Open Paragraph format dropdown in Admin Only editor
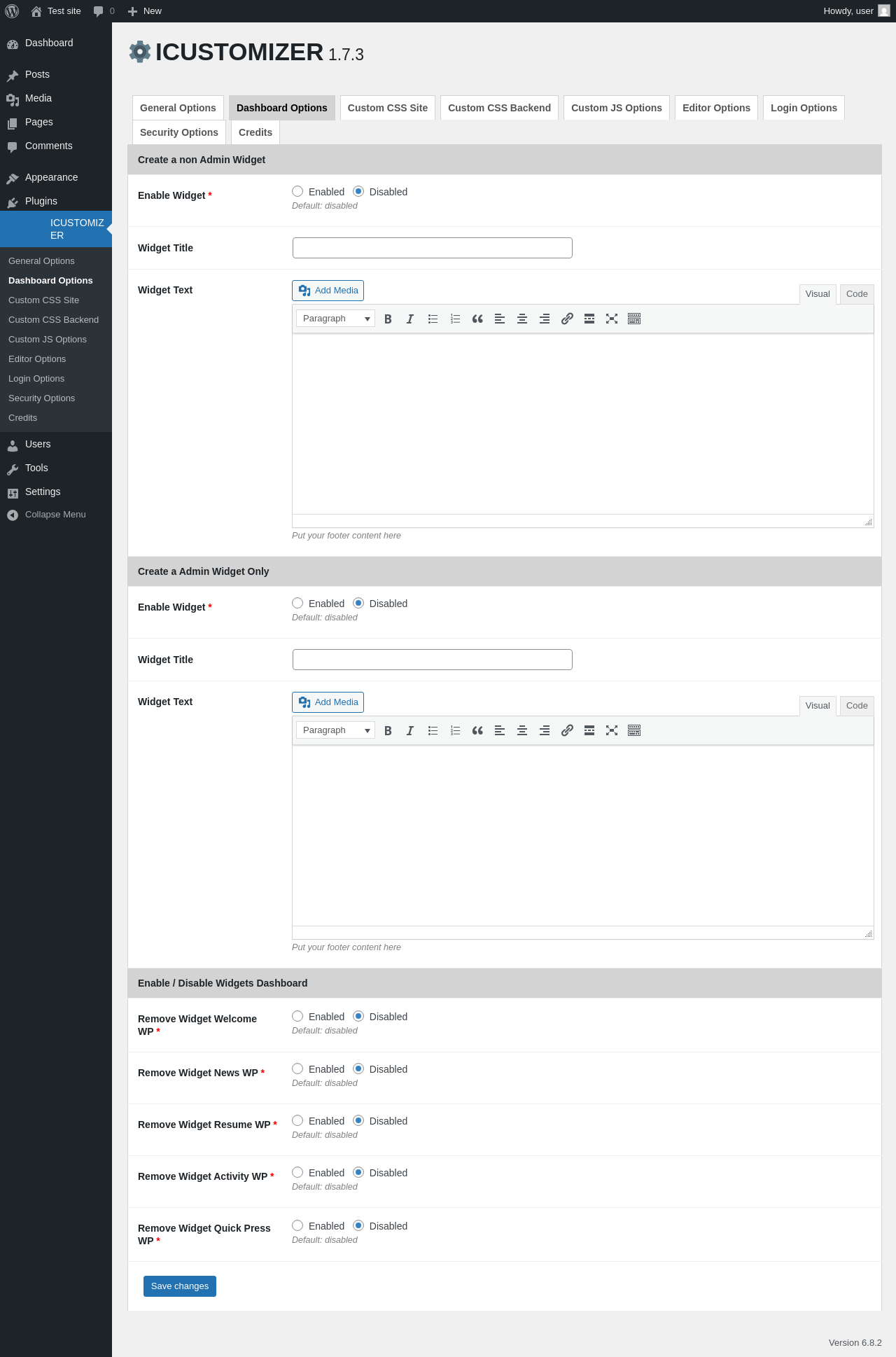Screen dimensions: 896x1357 [336, 730]
